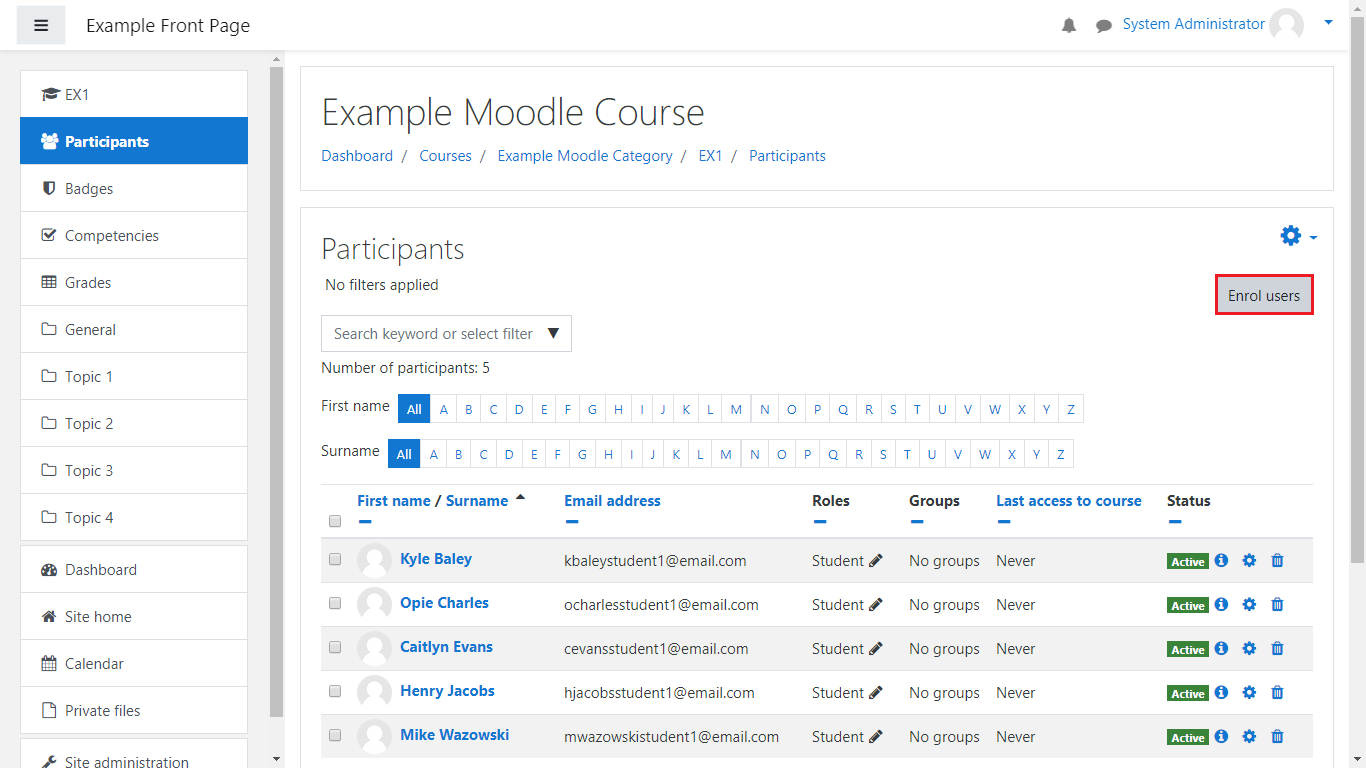Edit Henry Jacobs' role with pencil icon
The image size is (1366, 768).
876,693
